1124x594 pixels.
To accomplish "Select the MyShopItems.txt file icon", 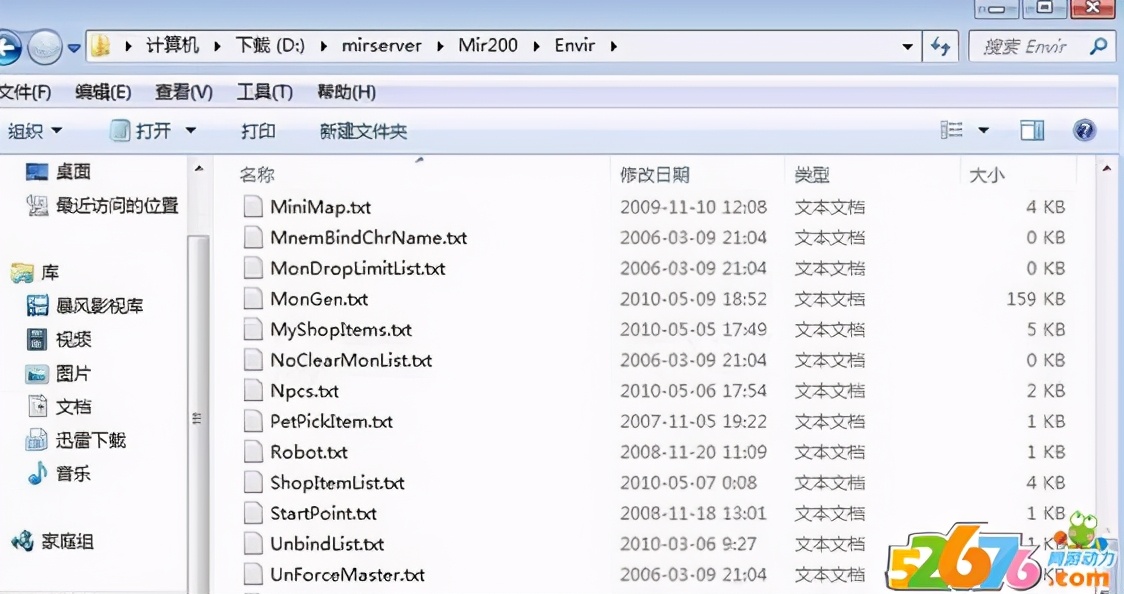I will coord(253,330).
